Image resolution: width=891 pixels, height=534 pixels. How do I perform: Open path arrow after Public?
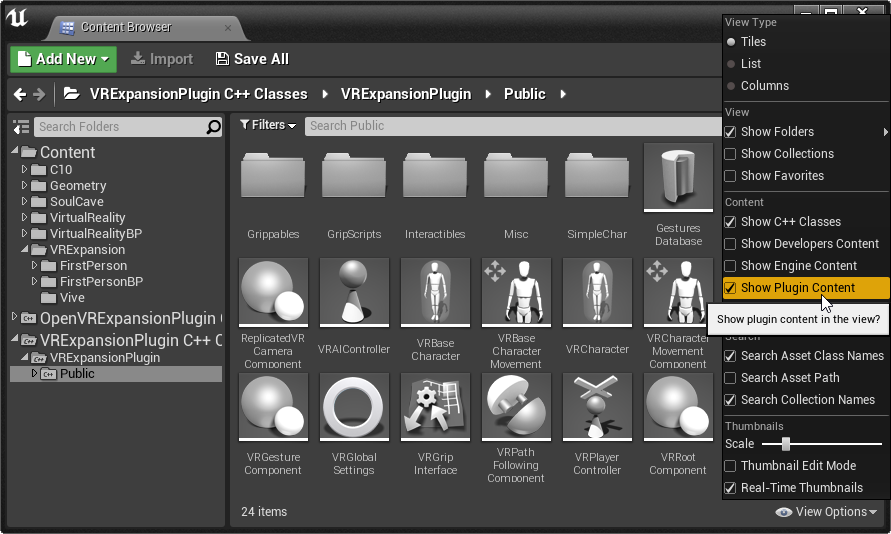point(563,94)
